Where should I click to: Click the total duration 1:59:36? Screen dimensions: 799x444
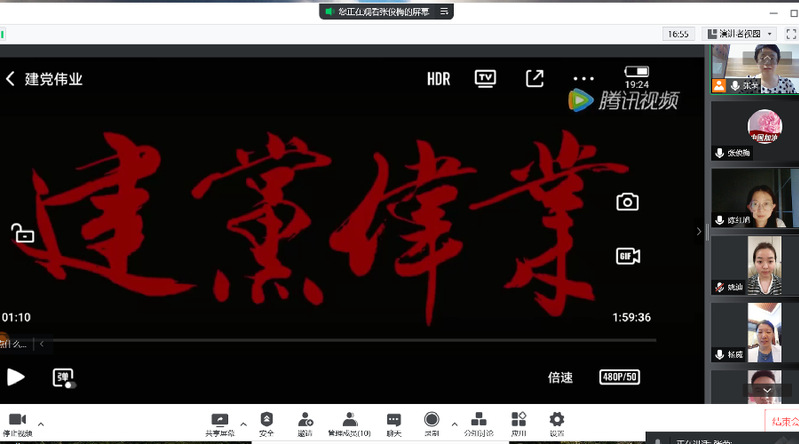click(x=631, y=318)
